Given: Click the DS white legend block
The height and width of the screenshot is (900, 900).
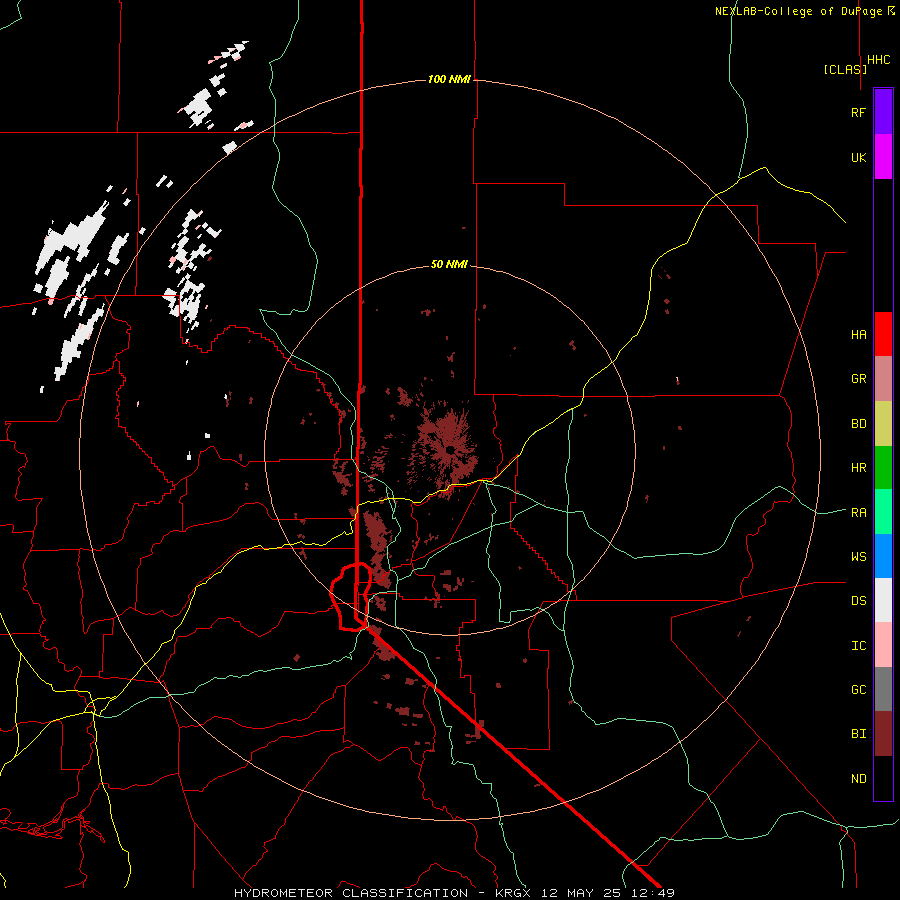Looking at the screenshot, I should click(883, 600).
